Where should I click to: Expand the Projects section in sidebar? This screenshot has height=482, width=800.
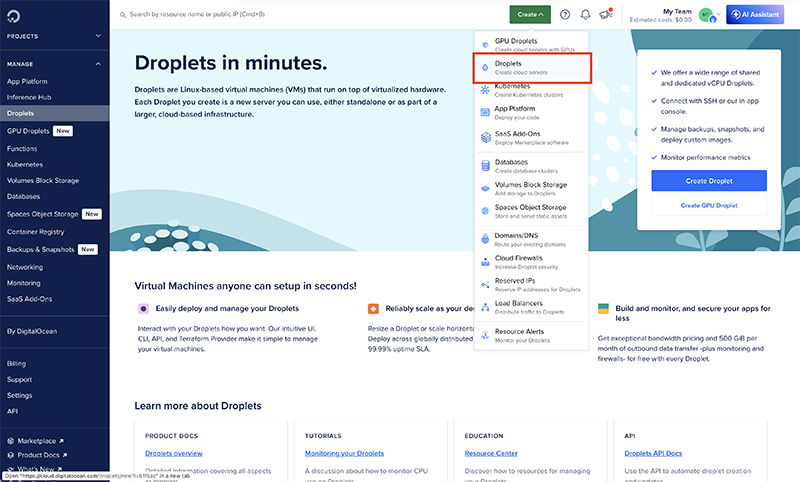tap(98, 36)
